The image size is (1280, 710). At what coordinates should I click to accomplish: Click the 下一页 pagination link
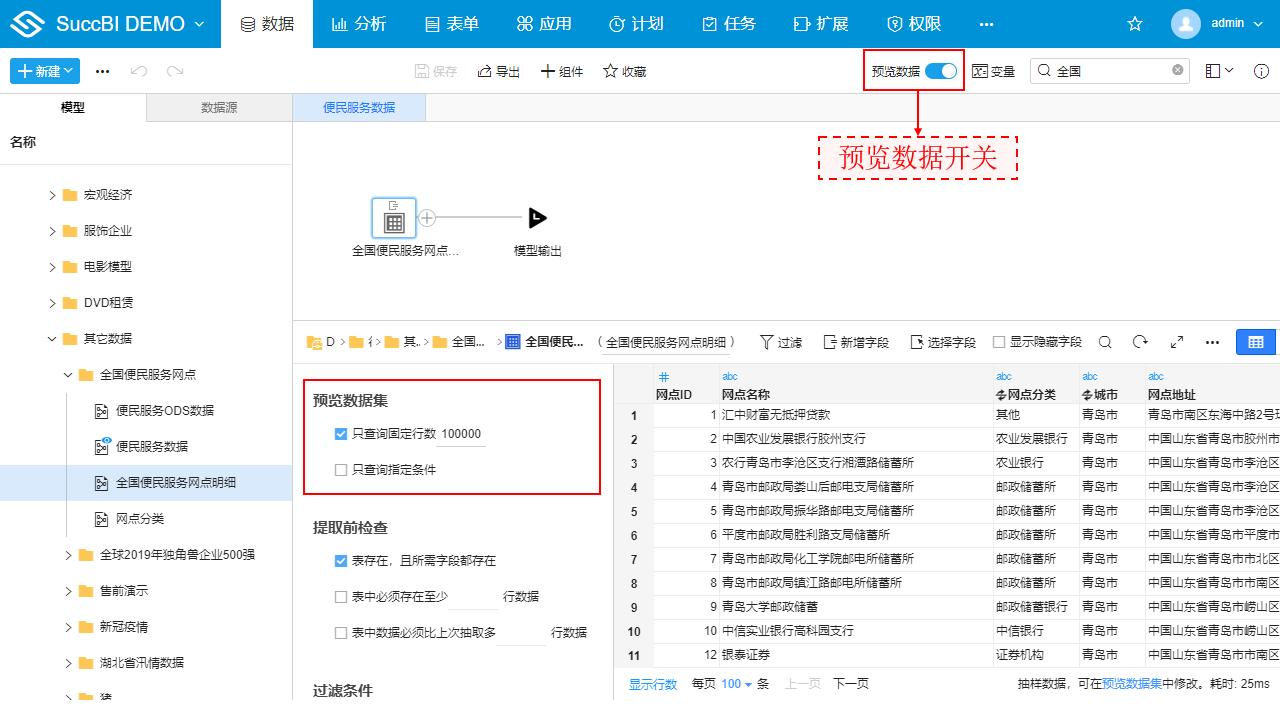point(853,683)
